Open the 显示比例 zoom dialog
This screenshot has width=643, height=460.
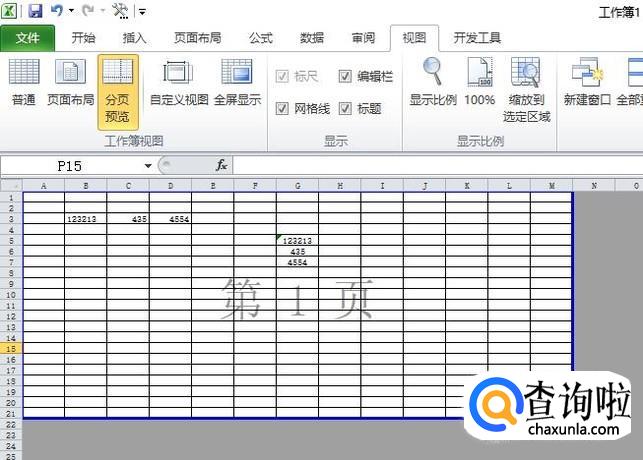pos(433,82)
